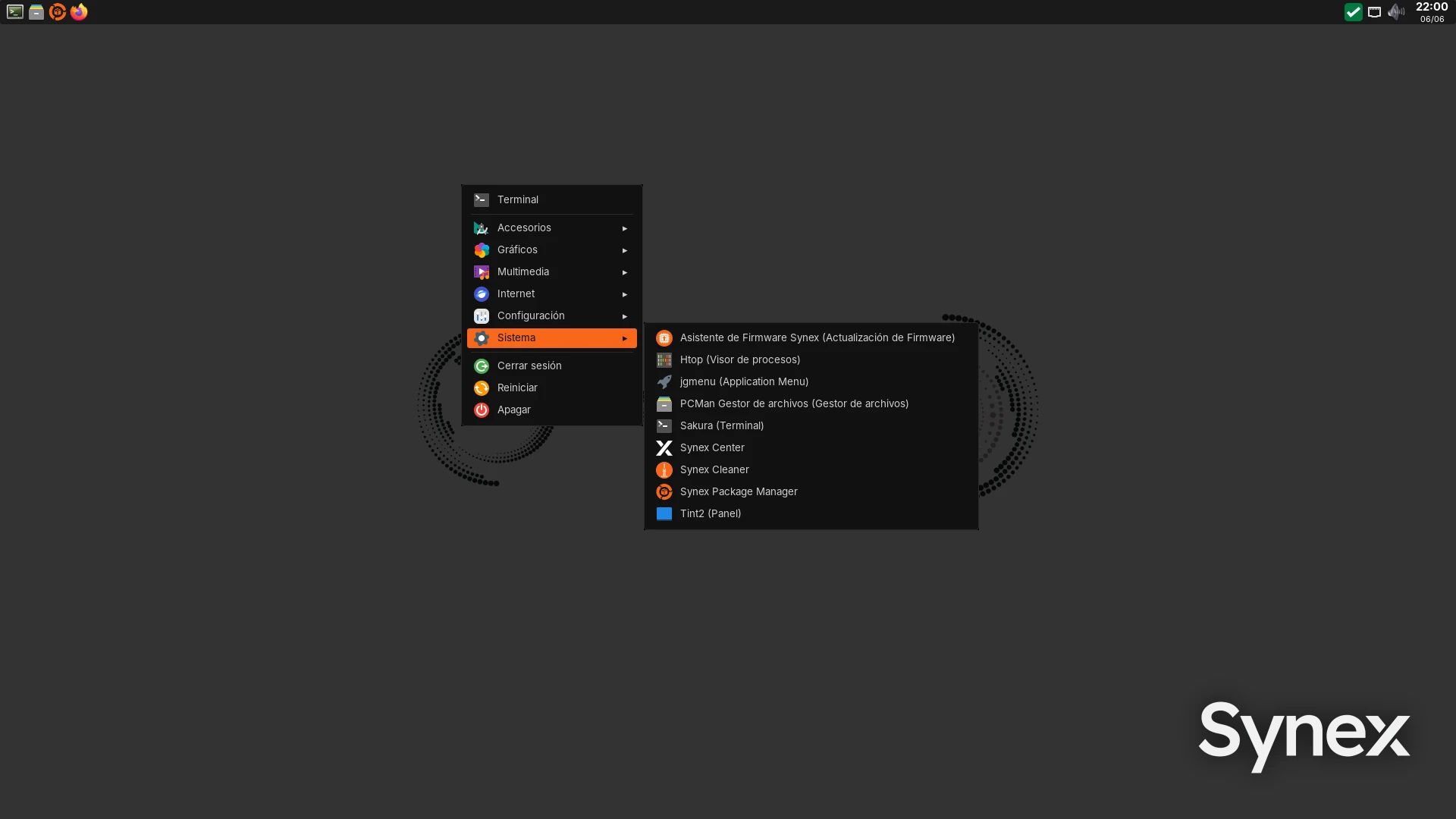Image resolution: width=1456 pixels, height=819 pixels.
Task: Launch Firefox from the top panel
Action: click(x=79, y=11)
